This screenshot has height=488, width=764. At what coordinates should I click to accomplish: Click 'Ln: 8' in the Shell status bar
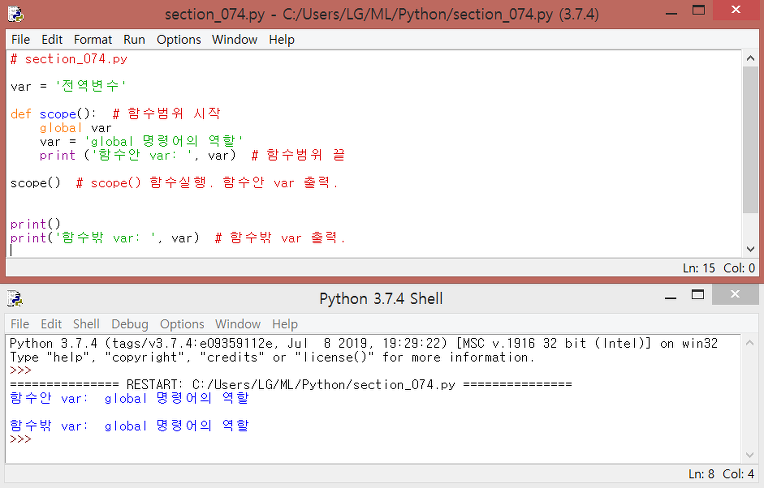[701, 474]
